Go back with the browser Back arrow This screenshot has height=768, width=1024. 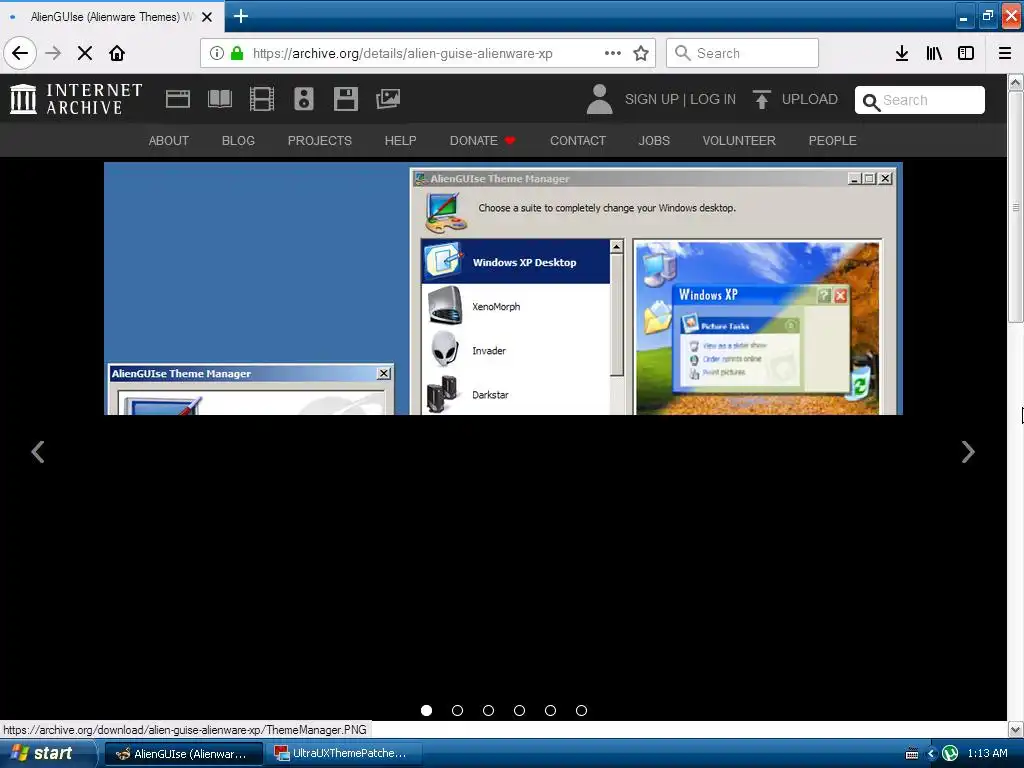click(x=20, y=53)
